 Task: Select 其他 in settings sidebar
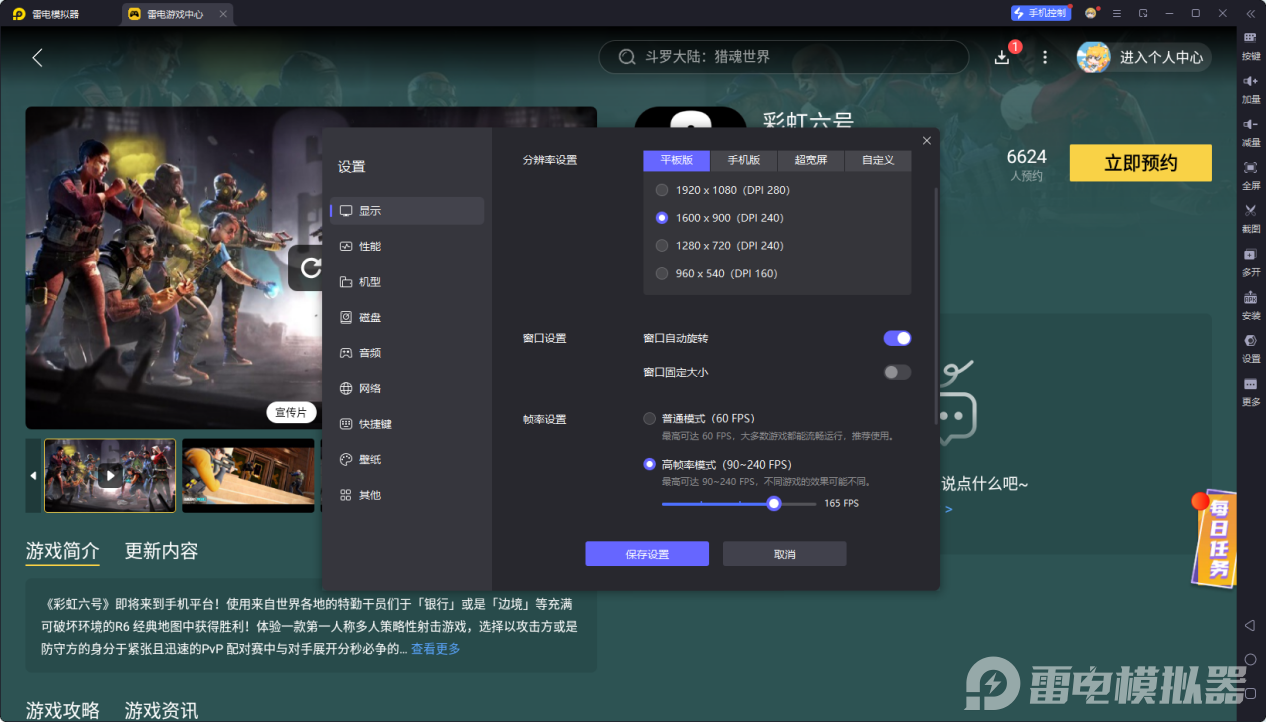[407, 495]
